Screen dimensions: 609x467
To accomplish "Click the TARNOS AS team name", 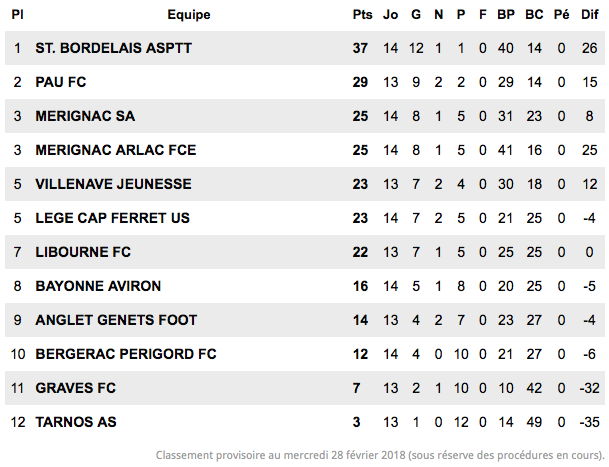I will pos(76,422).
